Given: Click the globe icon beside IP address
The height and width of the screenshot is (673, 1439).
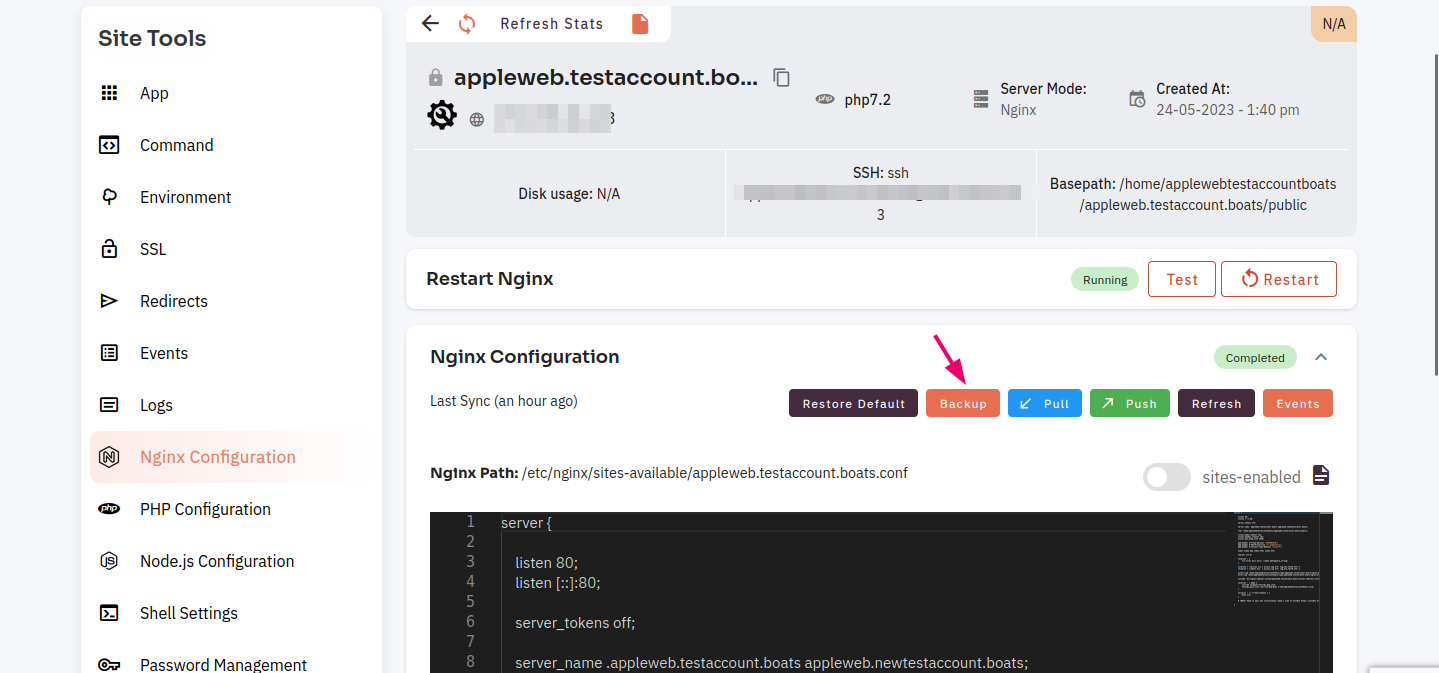Looking at the screenshot, I should (477, 119).
